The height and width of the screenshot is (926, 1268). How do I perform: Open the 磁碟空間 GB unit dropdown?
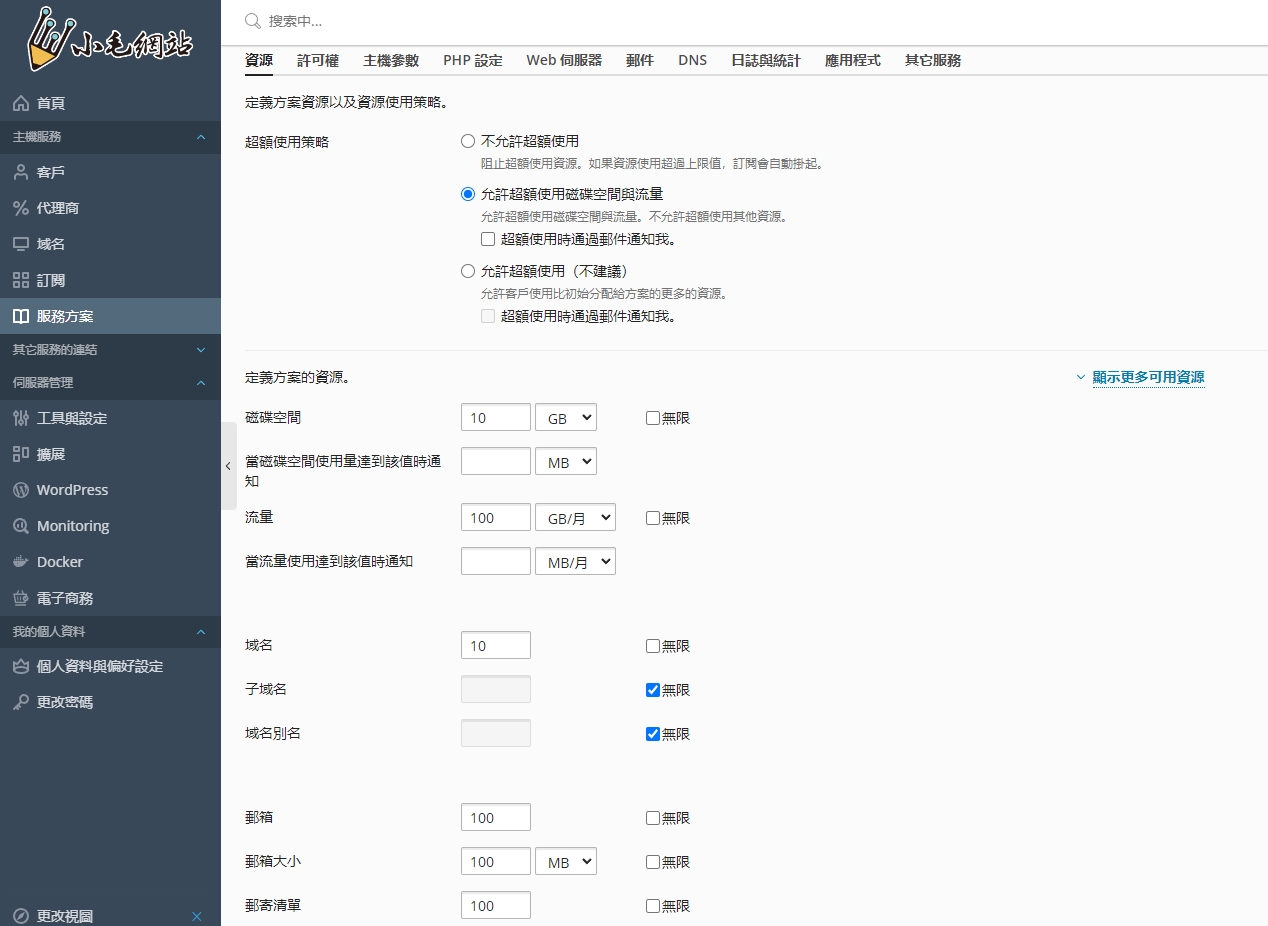pyautogui.click(x=566, y=418)
